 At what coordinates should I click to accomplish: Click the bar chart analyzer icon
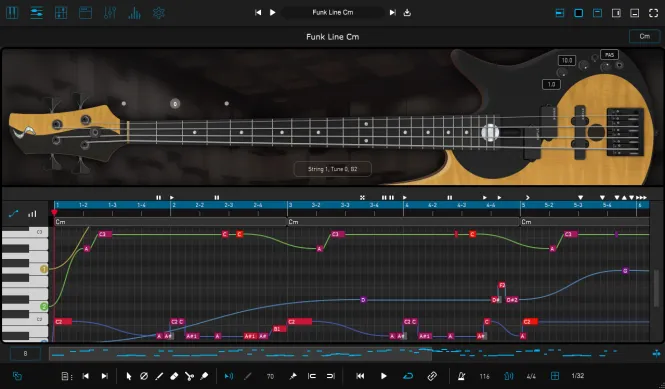[x=134, y=13]
